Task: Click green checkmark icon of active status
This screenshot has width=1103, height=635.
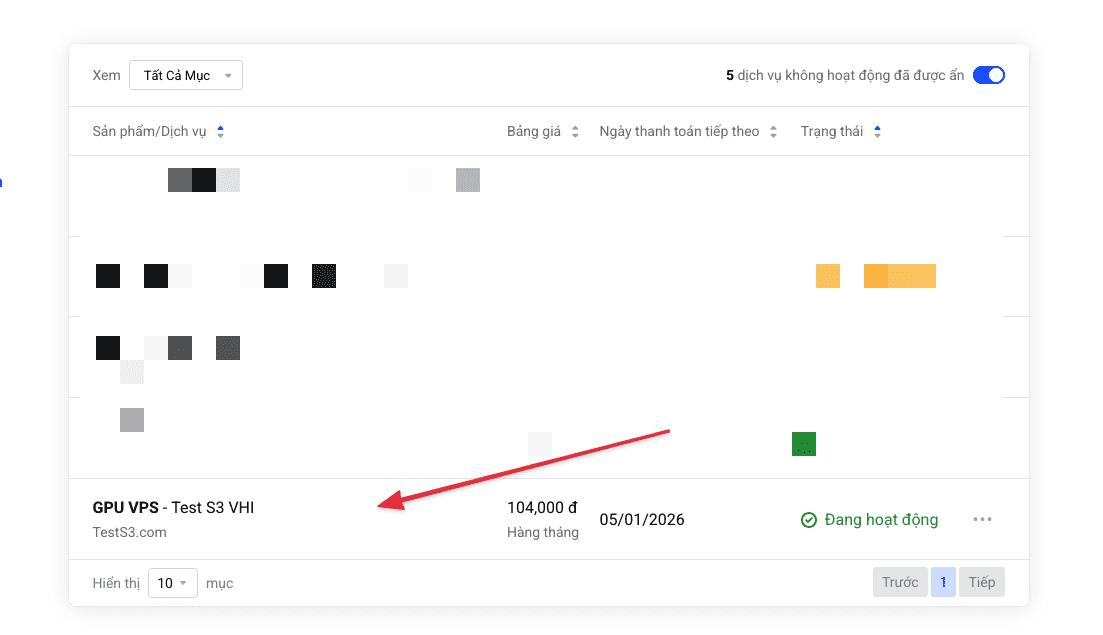Action: pyautogui.click(x=809, y=520)
